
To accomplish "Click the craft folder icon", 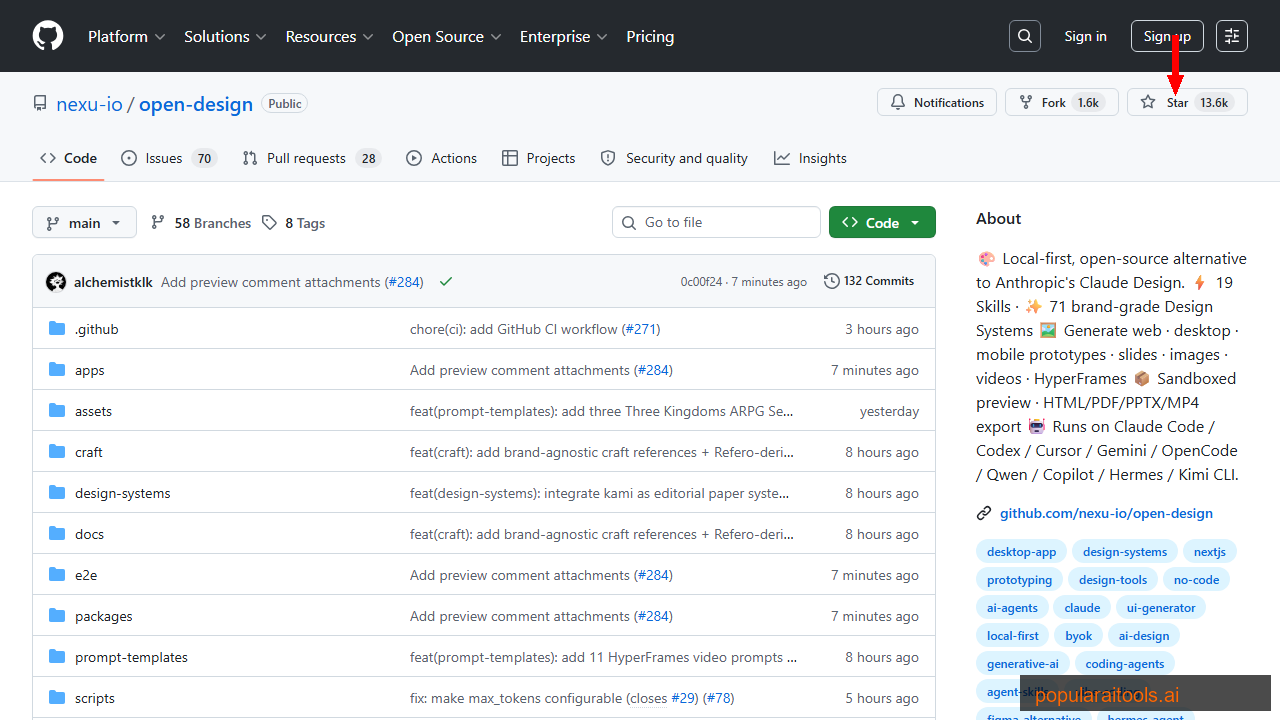I will click(57, 452).
